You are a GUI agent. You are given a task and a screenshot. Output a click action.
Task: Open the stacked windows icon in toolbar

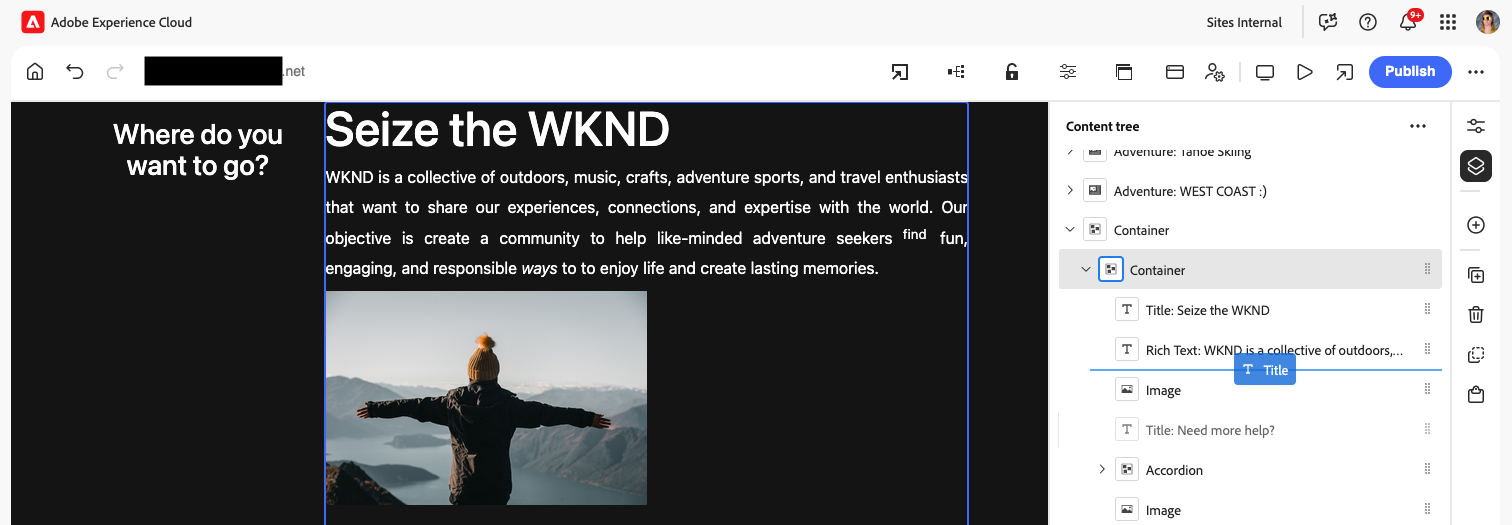click(1124, 72)
